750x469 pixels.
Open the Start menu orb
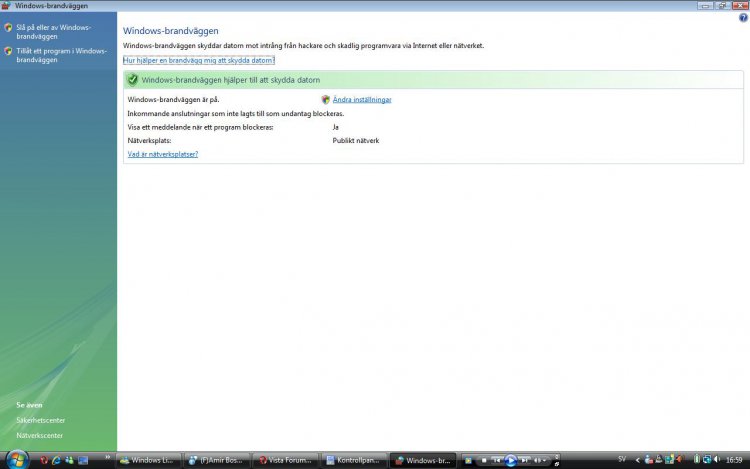(17, 460)
